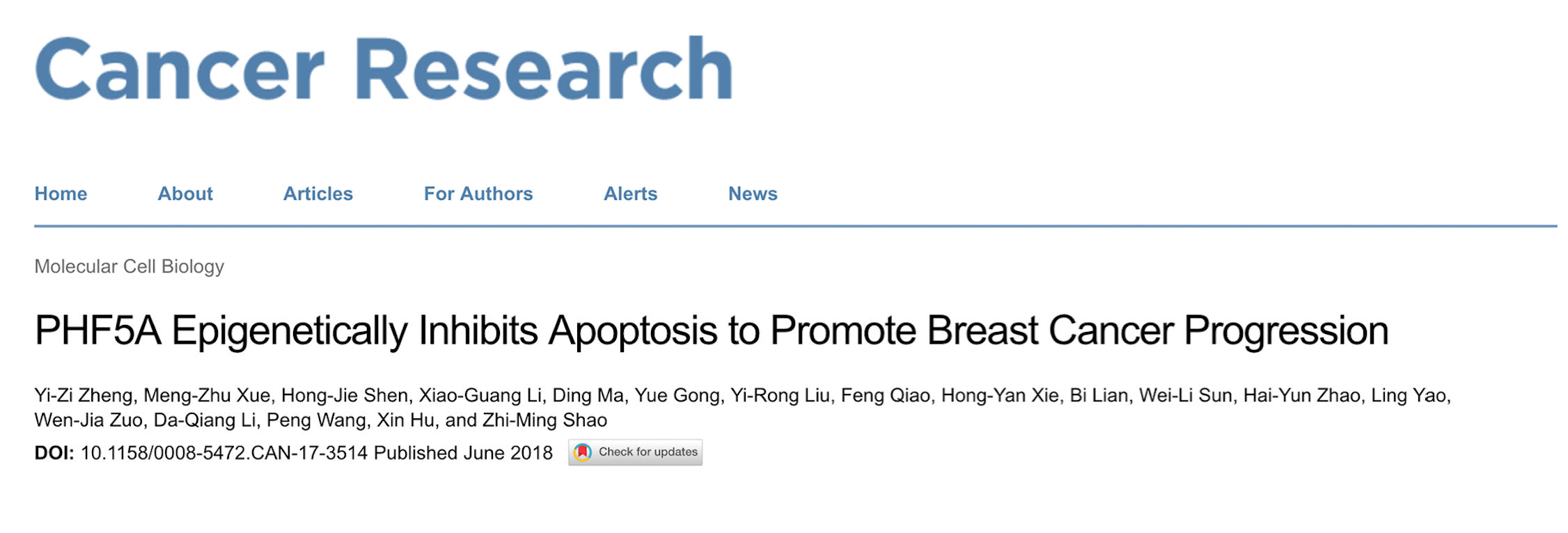This screenshot has width=1568, height=533.
Task: Click the Molecular Cell Biology category
Action: (130, 266)
